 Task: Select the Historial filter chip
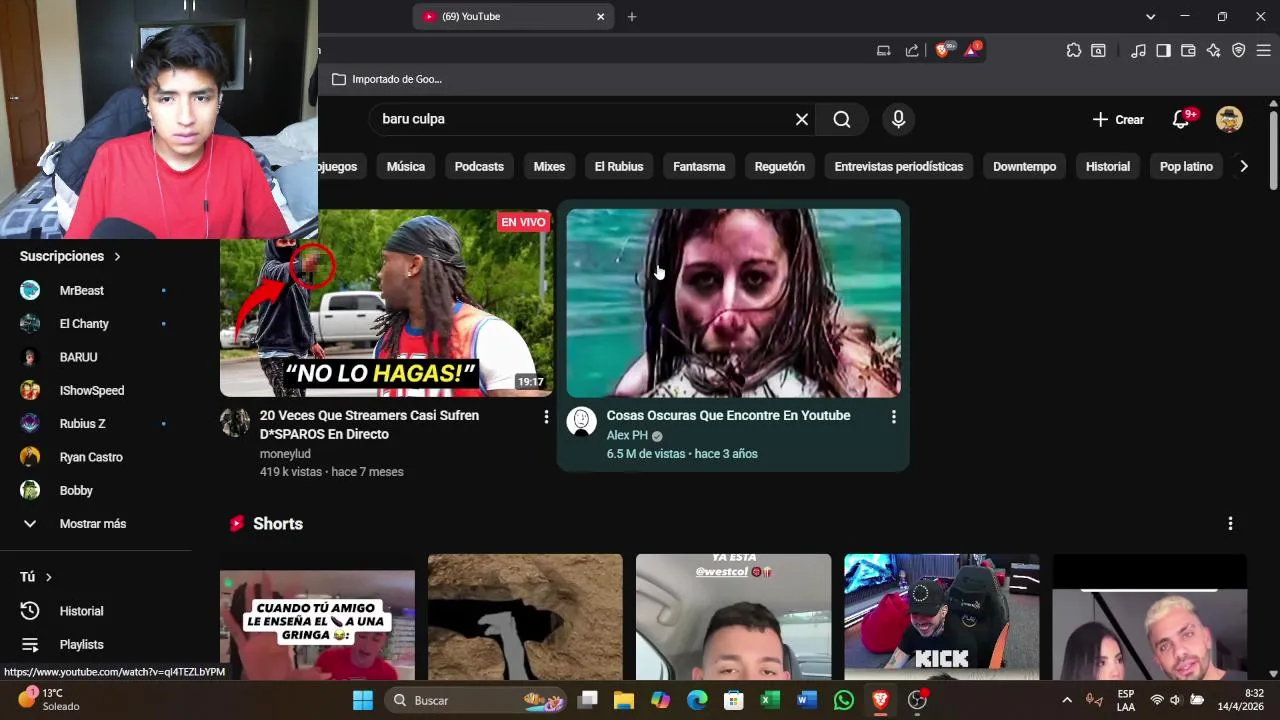point(1108,167)
